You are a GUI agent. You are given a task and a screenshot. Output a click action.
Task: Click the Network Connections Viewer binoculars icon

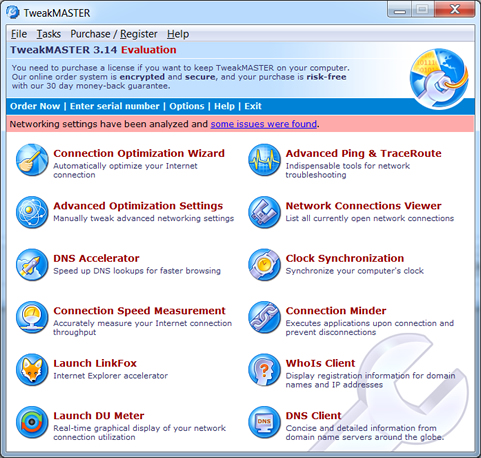(x=264, y=212)
